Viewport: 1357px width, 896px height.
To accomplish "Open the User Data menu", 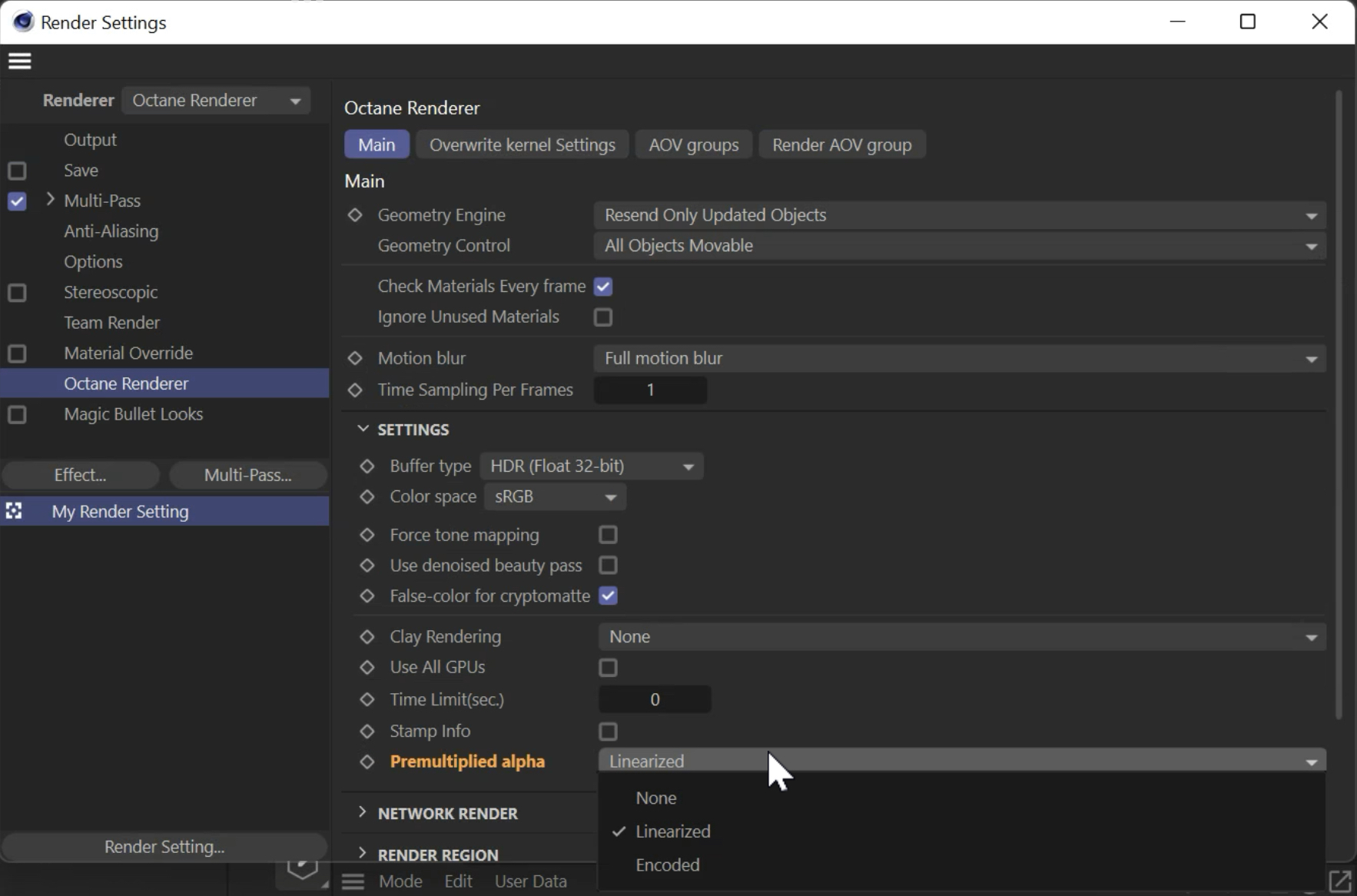I will coord(531,881).
